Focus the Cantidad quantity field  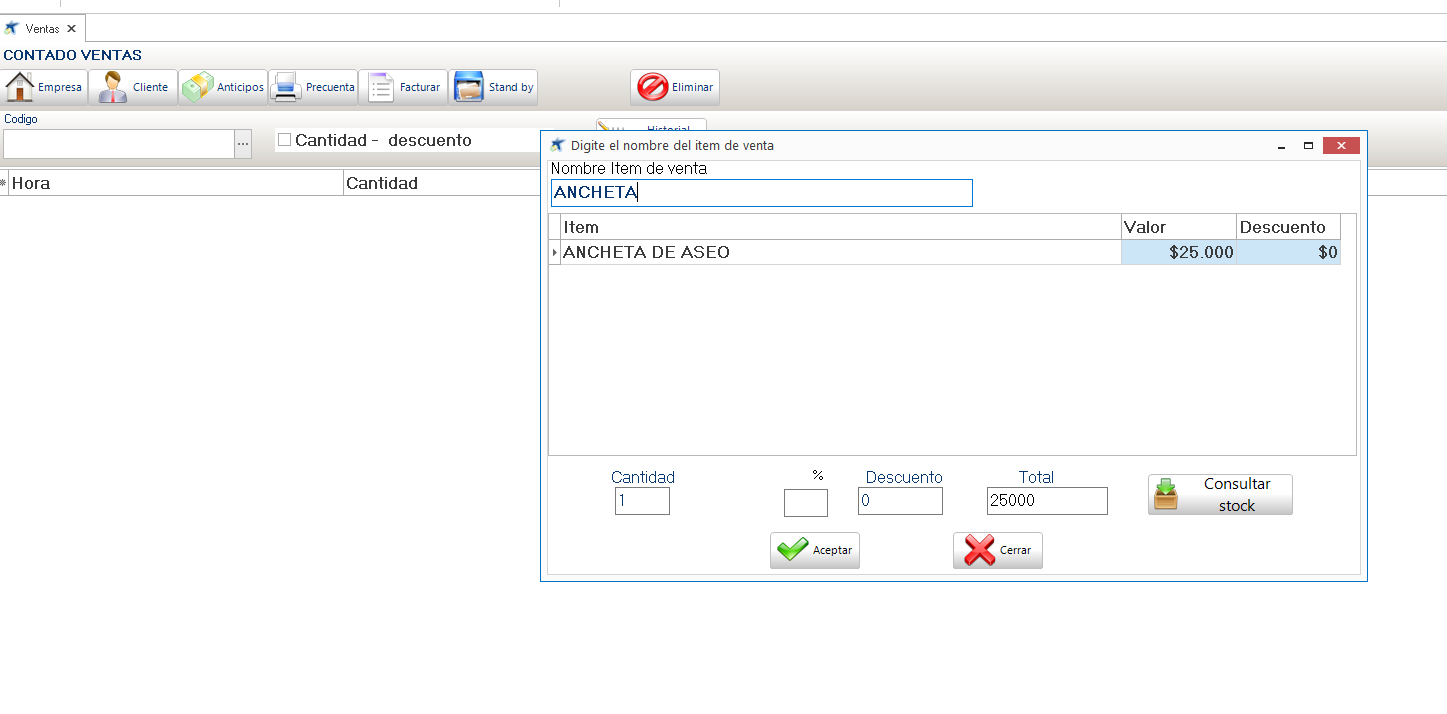point(642,501)
